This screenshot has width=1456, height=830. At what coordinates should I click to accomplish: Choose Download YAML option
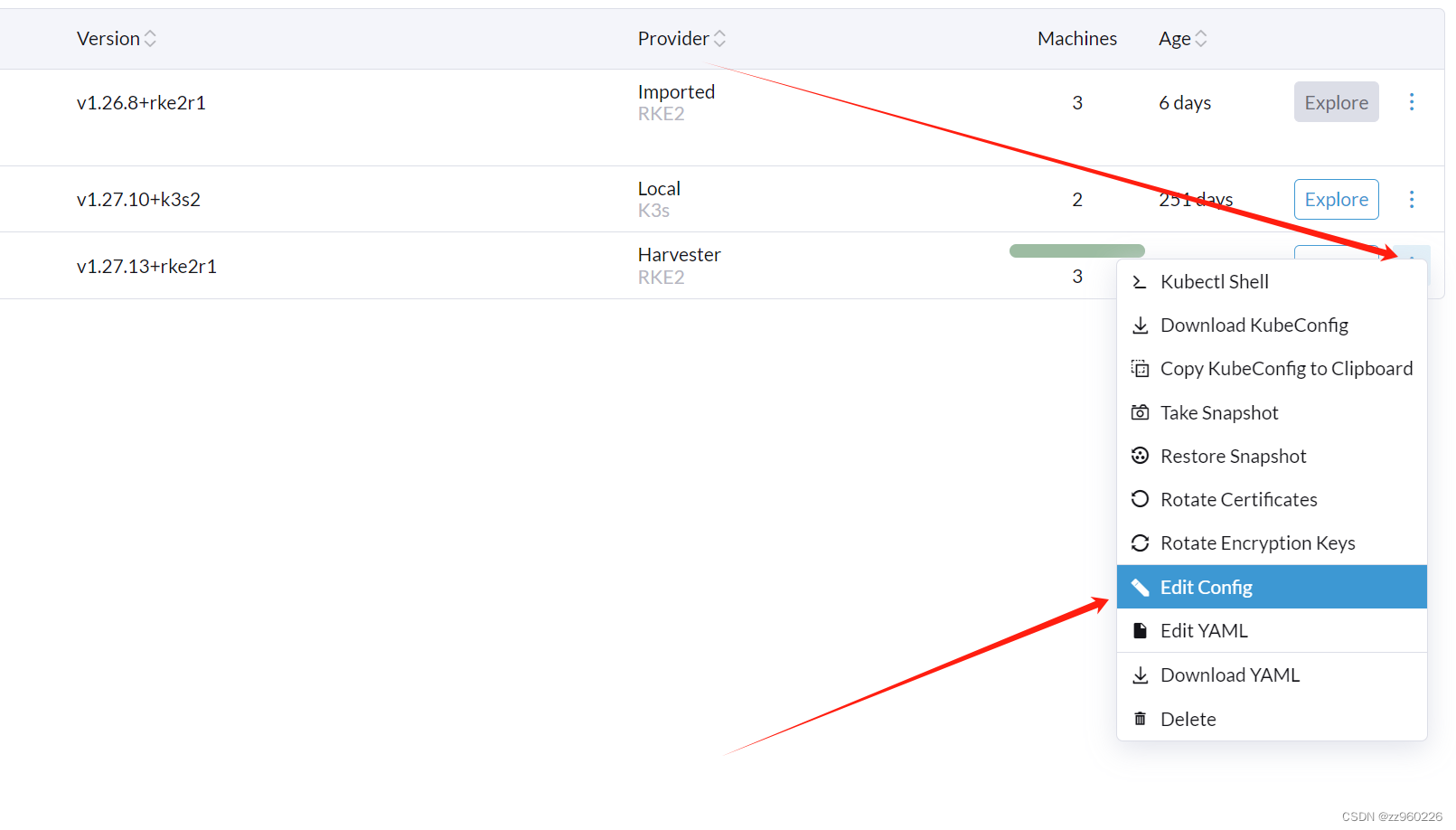(1272, 675)
